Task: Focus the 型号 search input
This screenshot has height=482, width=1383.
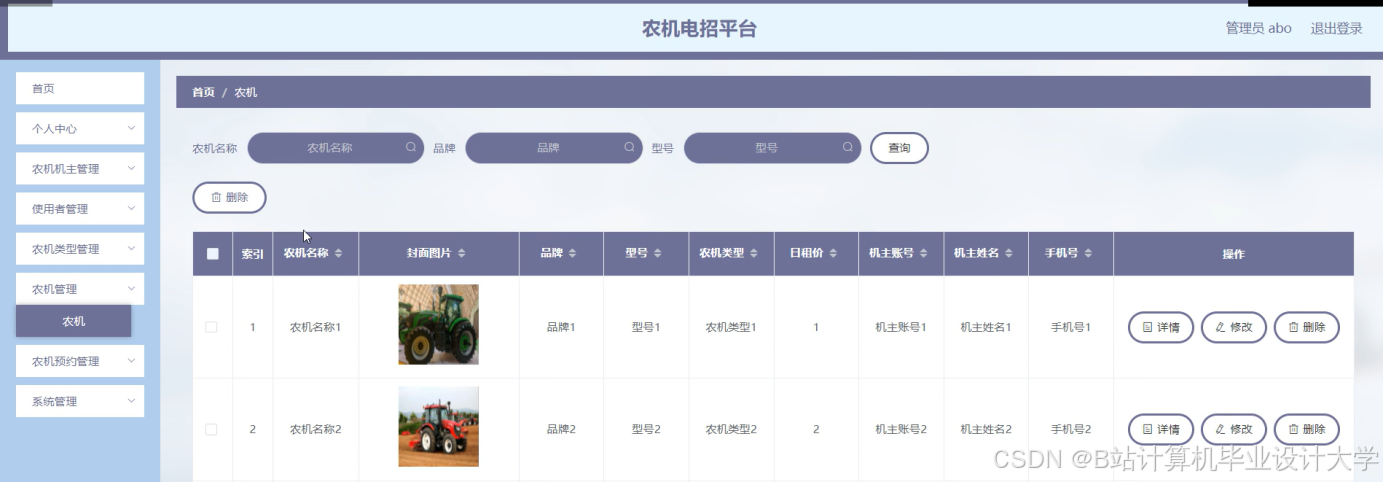Action: pos(771,148)
